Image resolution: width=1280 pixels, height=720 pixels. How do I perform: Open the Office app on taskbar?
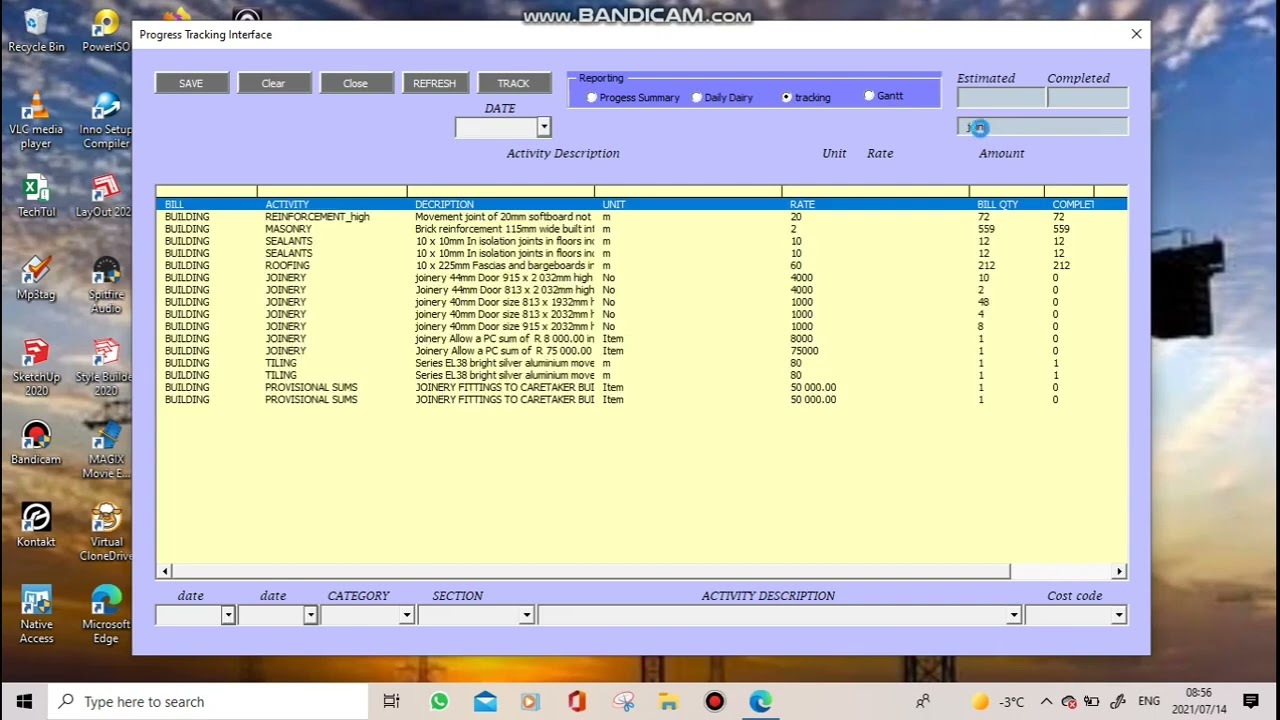coord(577,701)
